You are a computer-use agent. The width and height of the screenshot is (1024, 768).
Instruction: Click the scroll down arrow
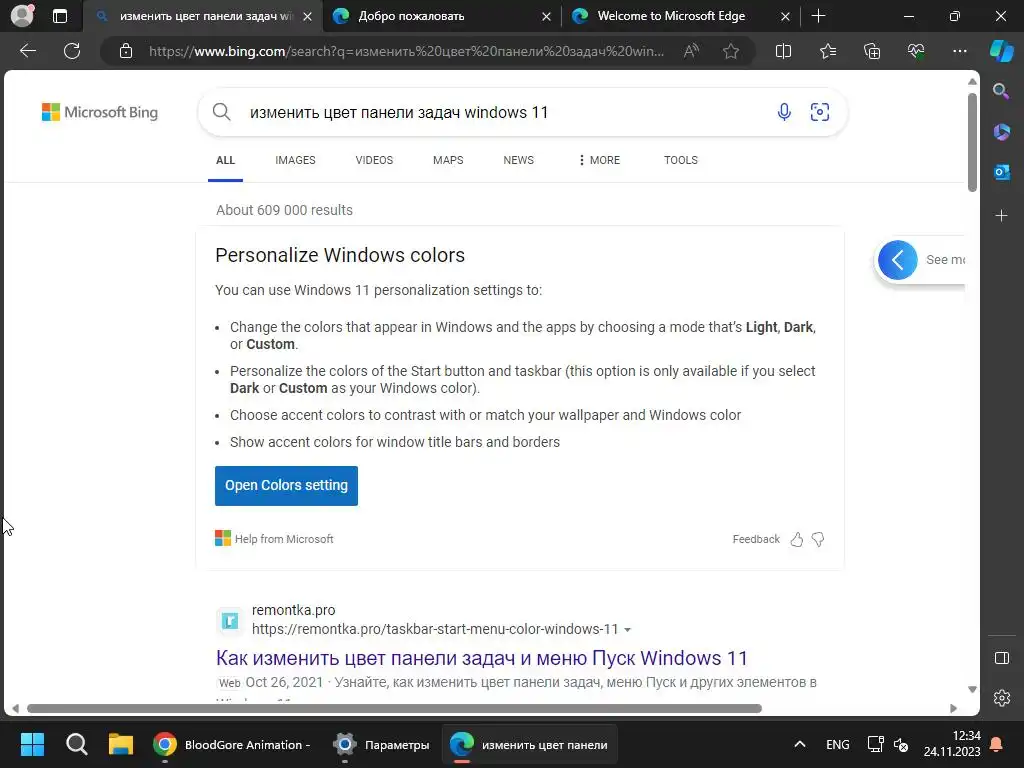(x=972, y=690)
